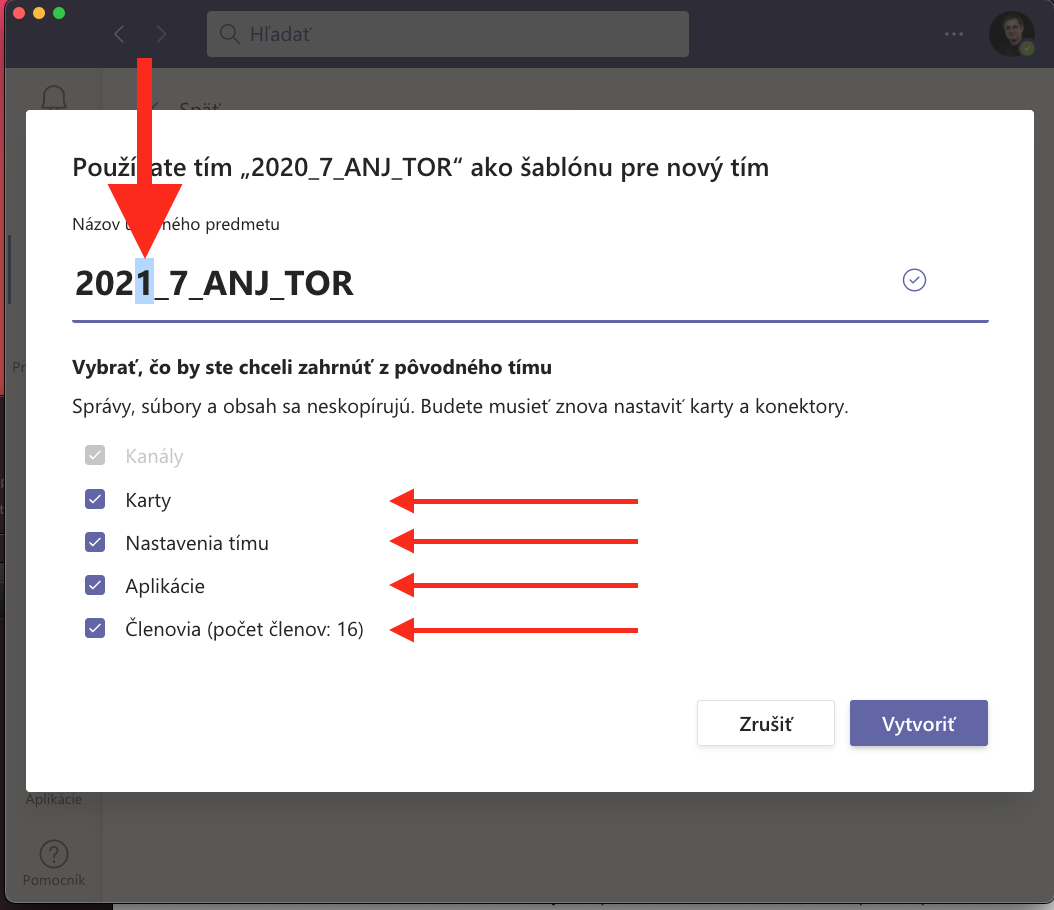Viewport: 1054px width, 910px height.
Task: Open the Pomocník help icon
Action: tap(53, 856)
